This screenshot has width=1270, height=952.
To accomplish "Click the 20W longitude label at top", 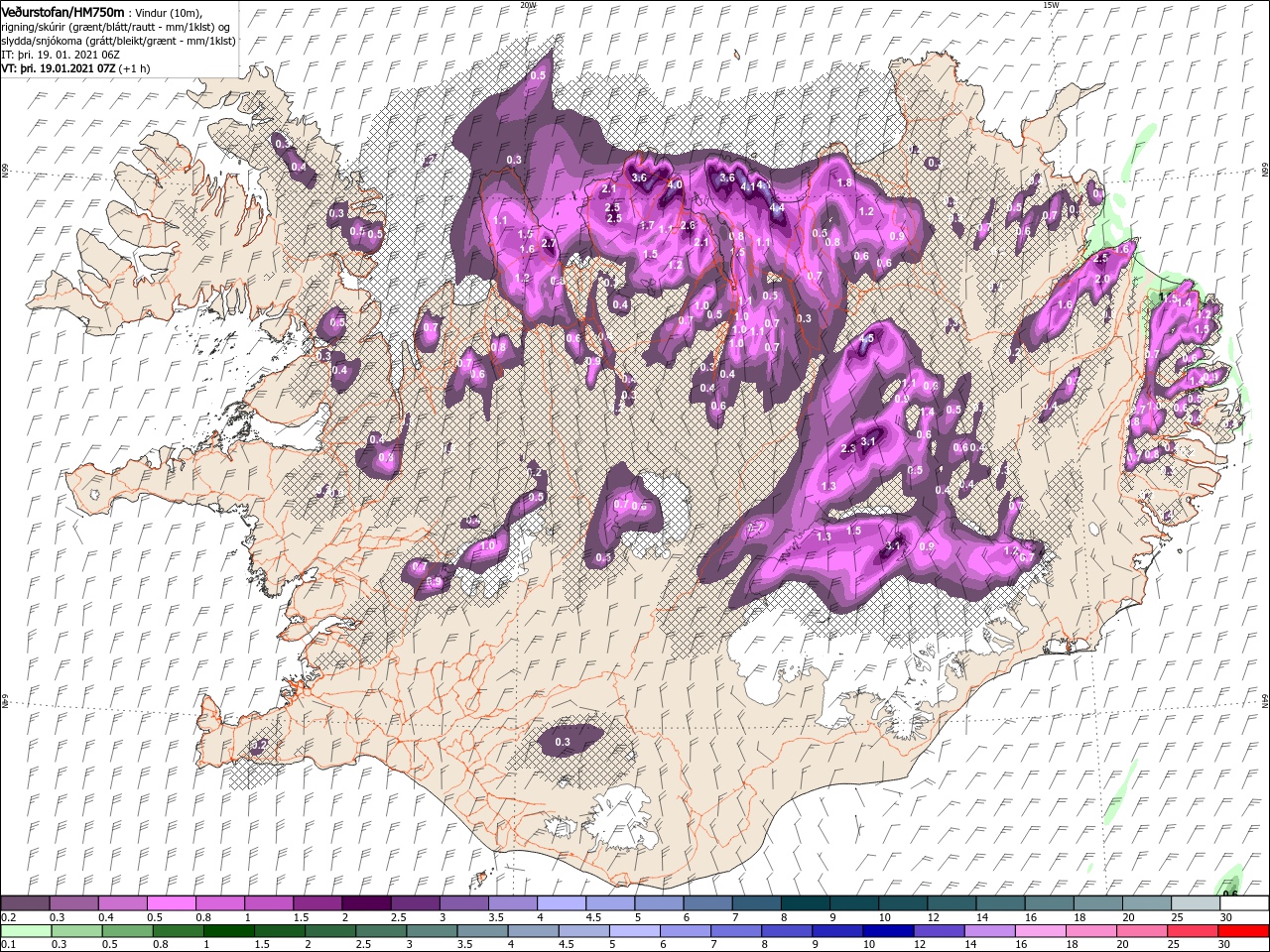I will (528, 5).
